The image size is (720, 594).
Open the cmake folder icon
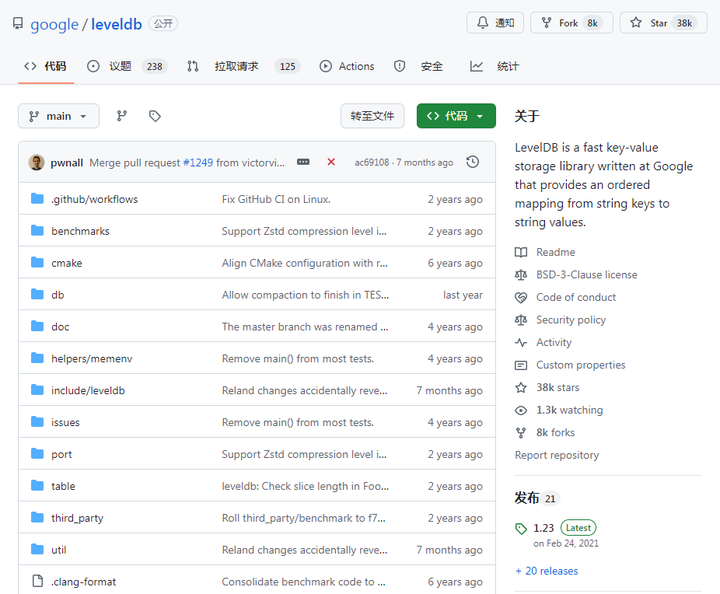point(37,263)
